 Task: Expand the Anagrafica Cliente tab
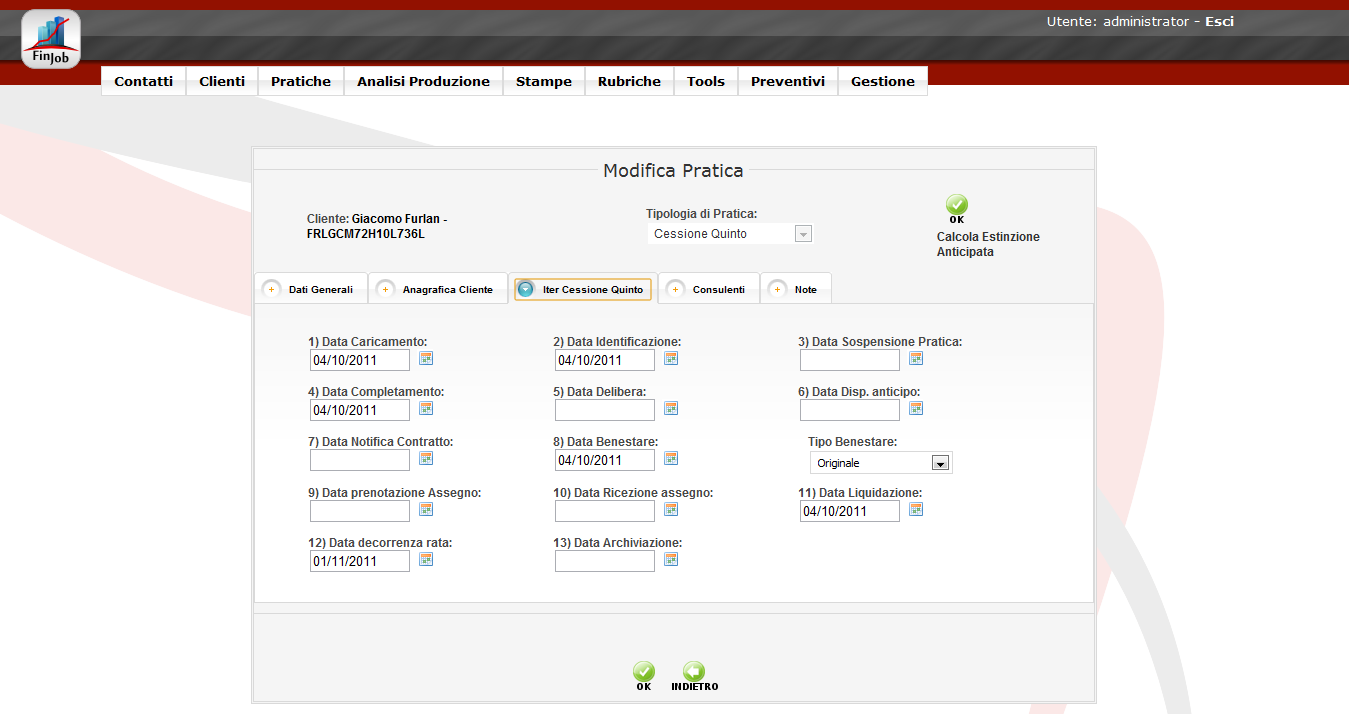coord(438,289)
